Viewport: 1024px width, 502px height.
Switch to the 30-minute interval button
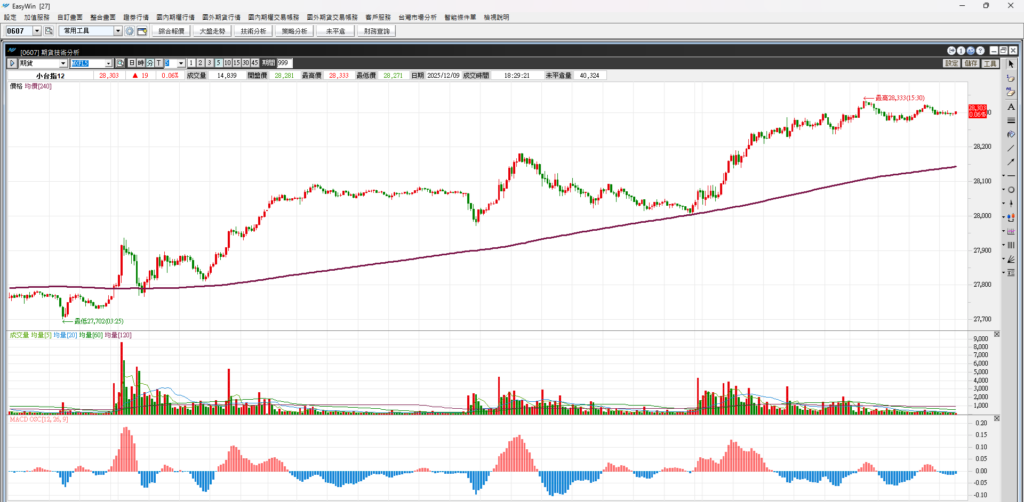[245, 63]
